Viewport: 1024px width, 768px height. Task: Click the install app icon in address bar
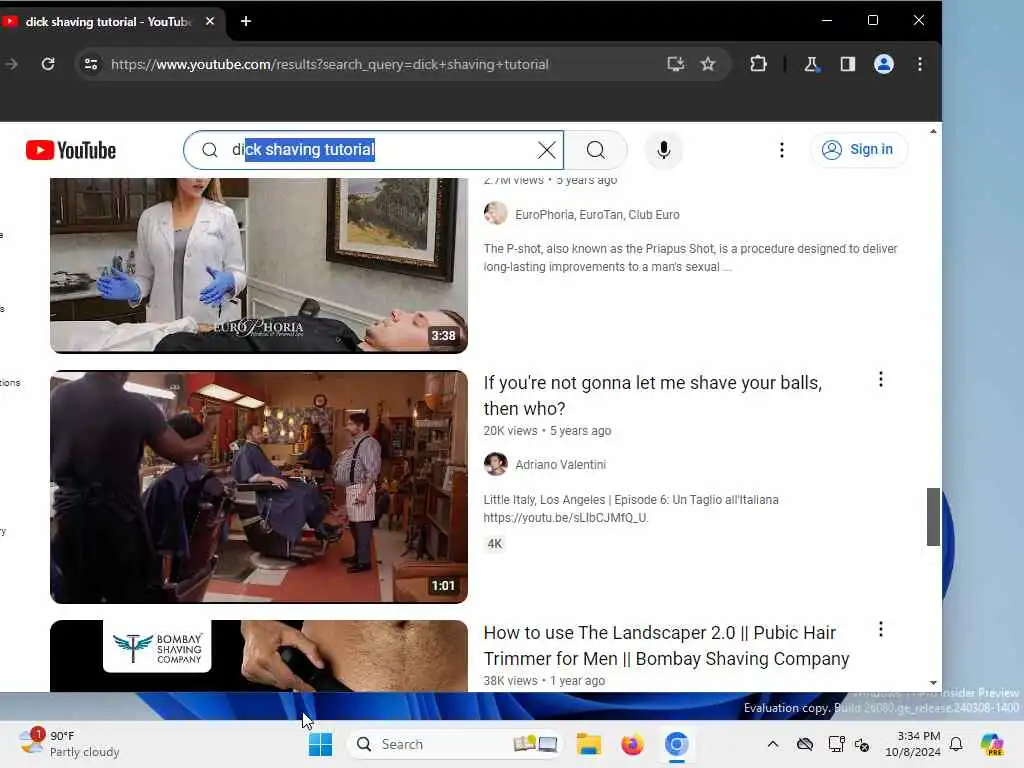(x=676, y=64)
